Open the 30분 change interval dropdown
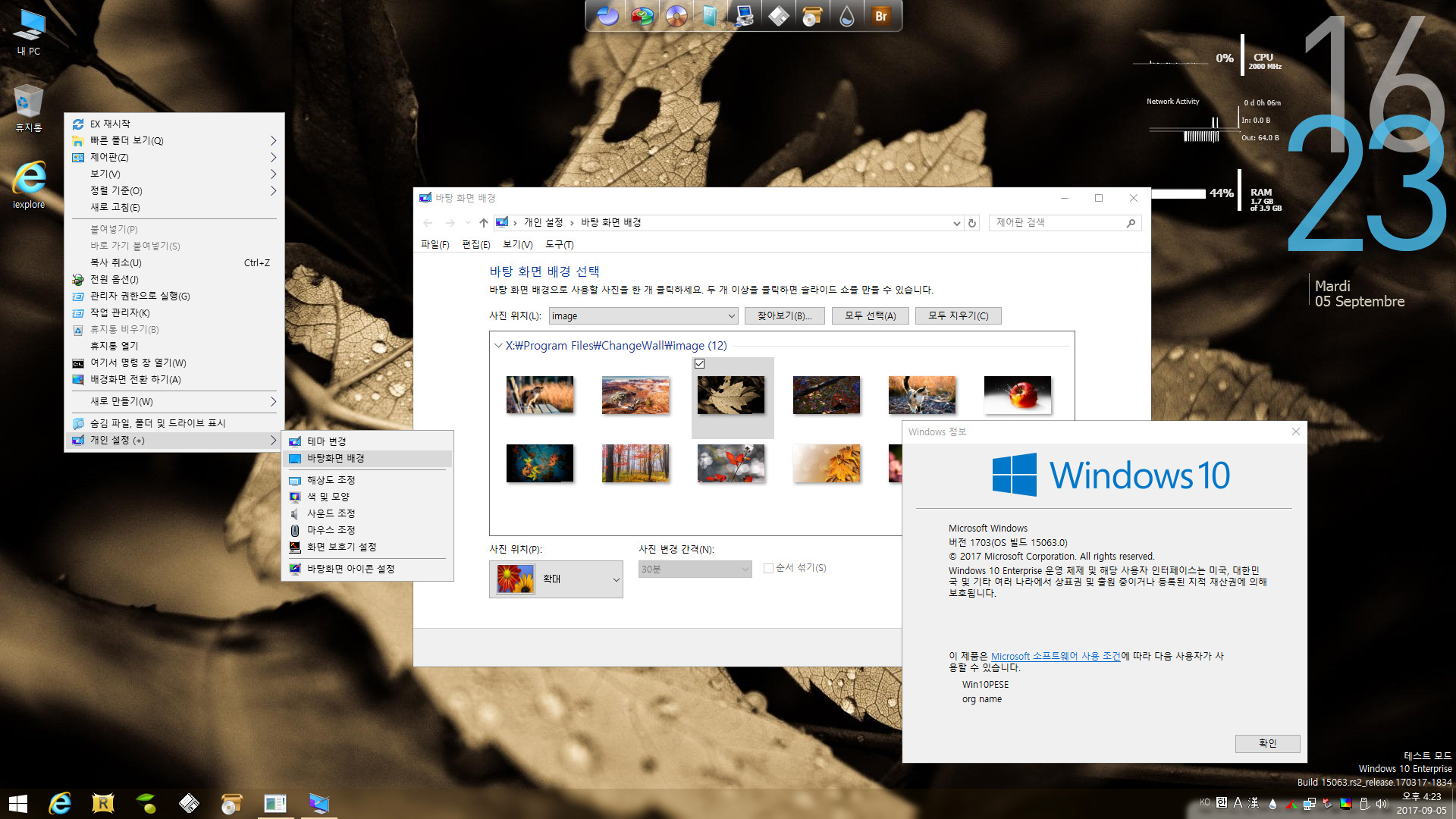The image size is (1456, 819). (x=695, y=569)
